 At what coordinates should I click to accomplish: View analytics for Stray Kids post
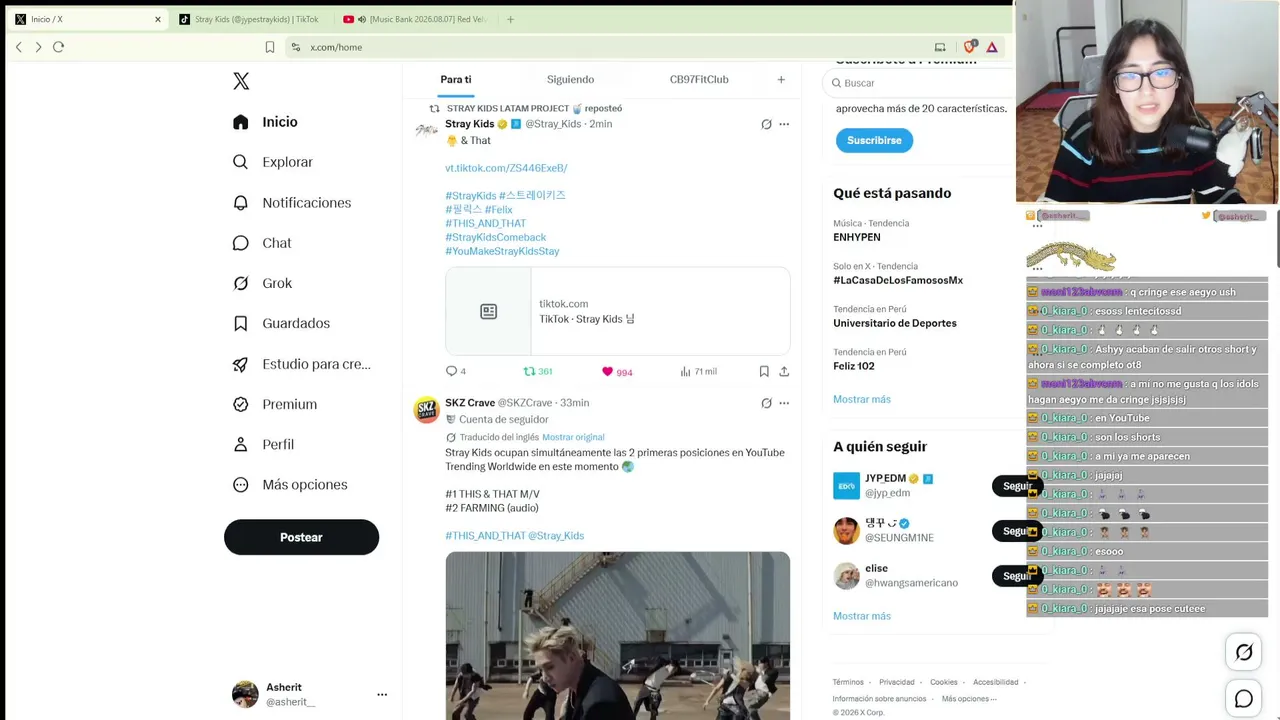(x=698, y=371)
